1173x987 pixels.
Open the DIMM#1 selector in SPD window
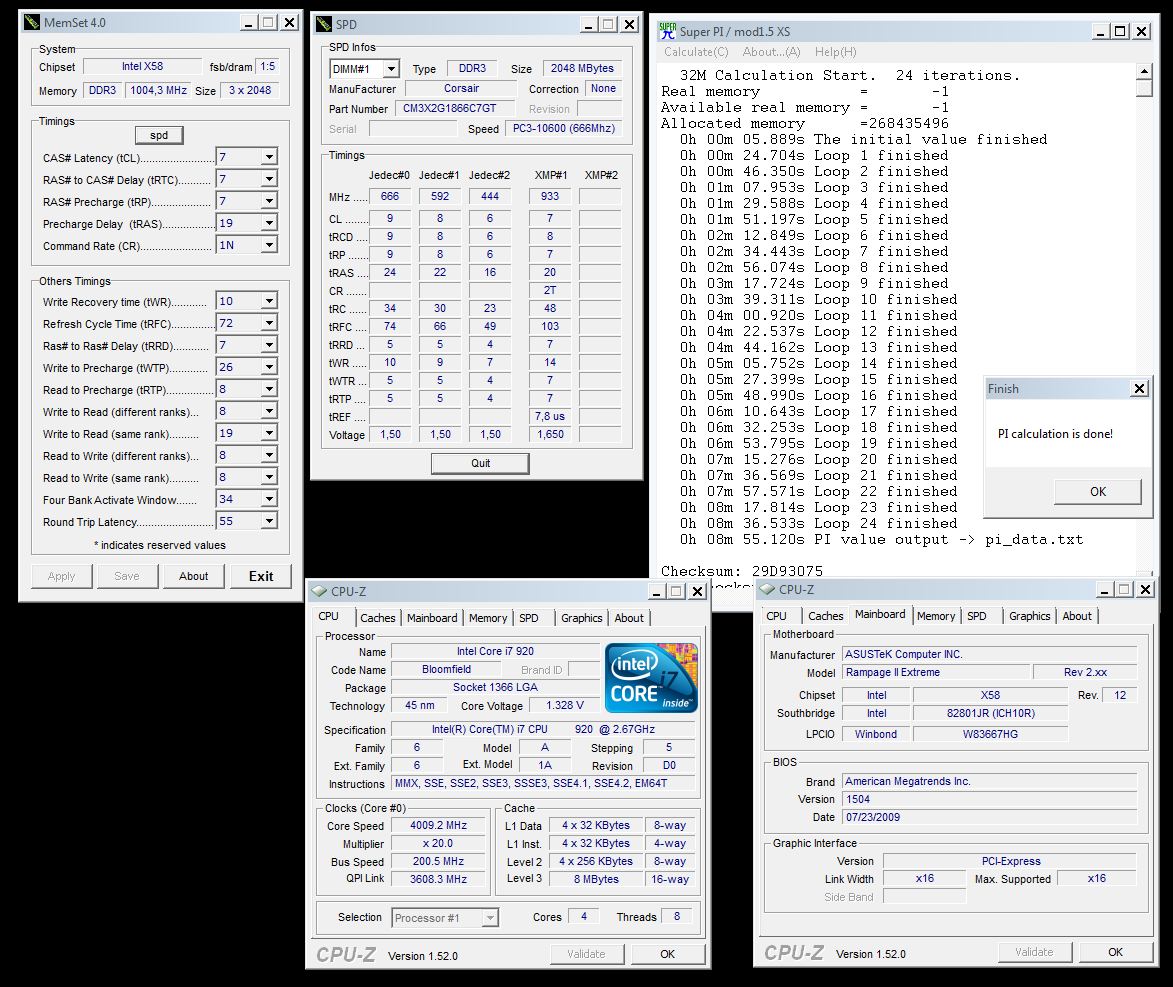(391, 69)
